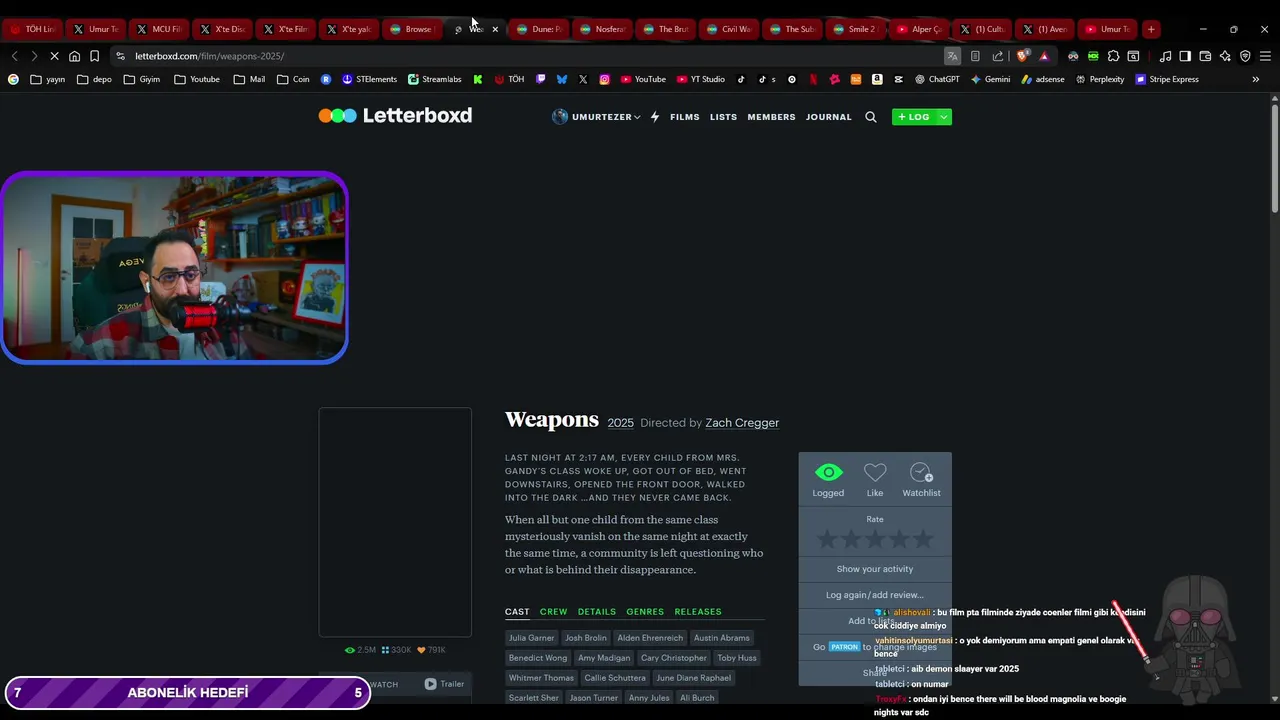Open cast member Benedict Wong
Image resolution: width=1280 pixels, height=720 pixels.
538,658
